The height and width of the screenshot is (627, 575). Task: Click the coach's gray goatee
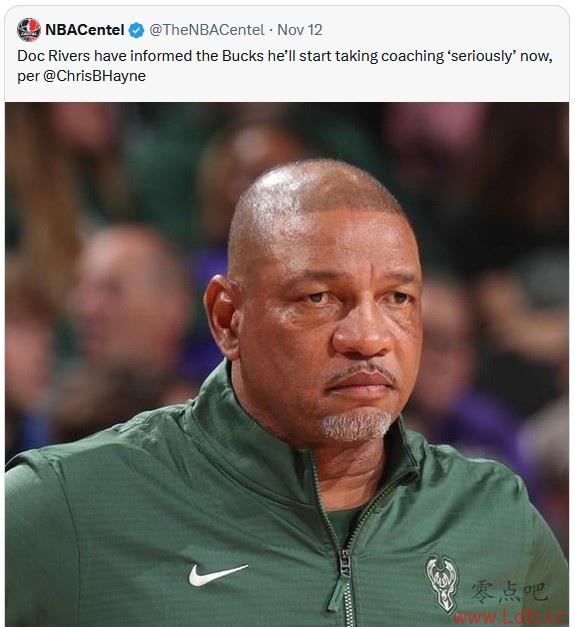pos(356,426)
